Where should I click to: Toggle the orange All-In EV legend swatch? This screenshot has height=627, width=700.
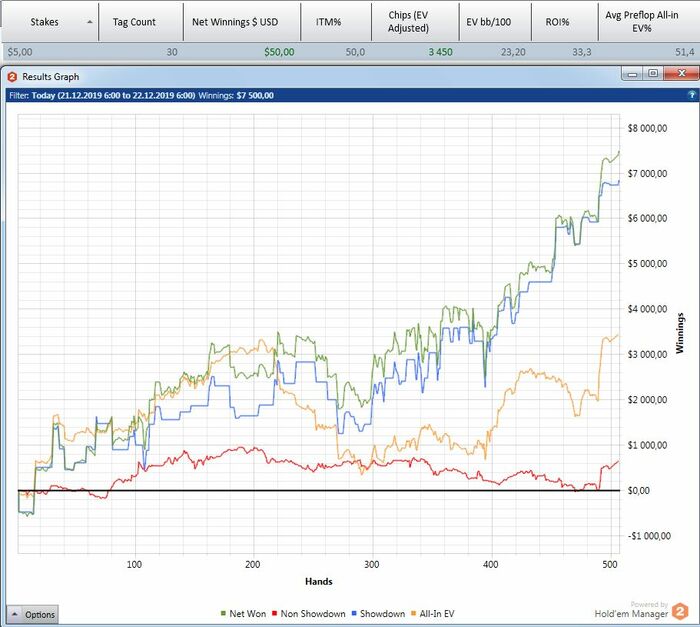(413, 614)
